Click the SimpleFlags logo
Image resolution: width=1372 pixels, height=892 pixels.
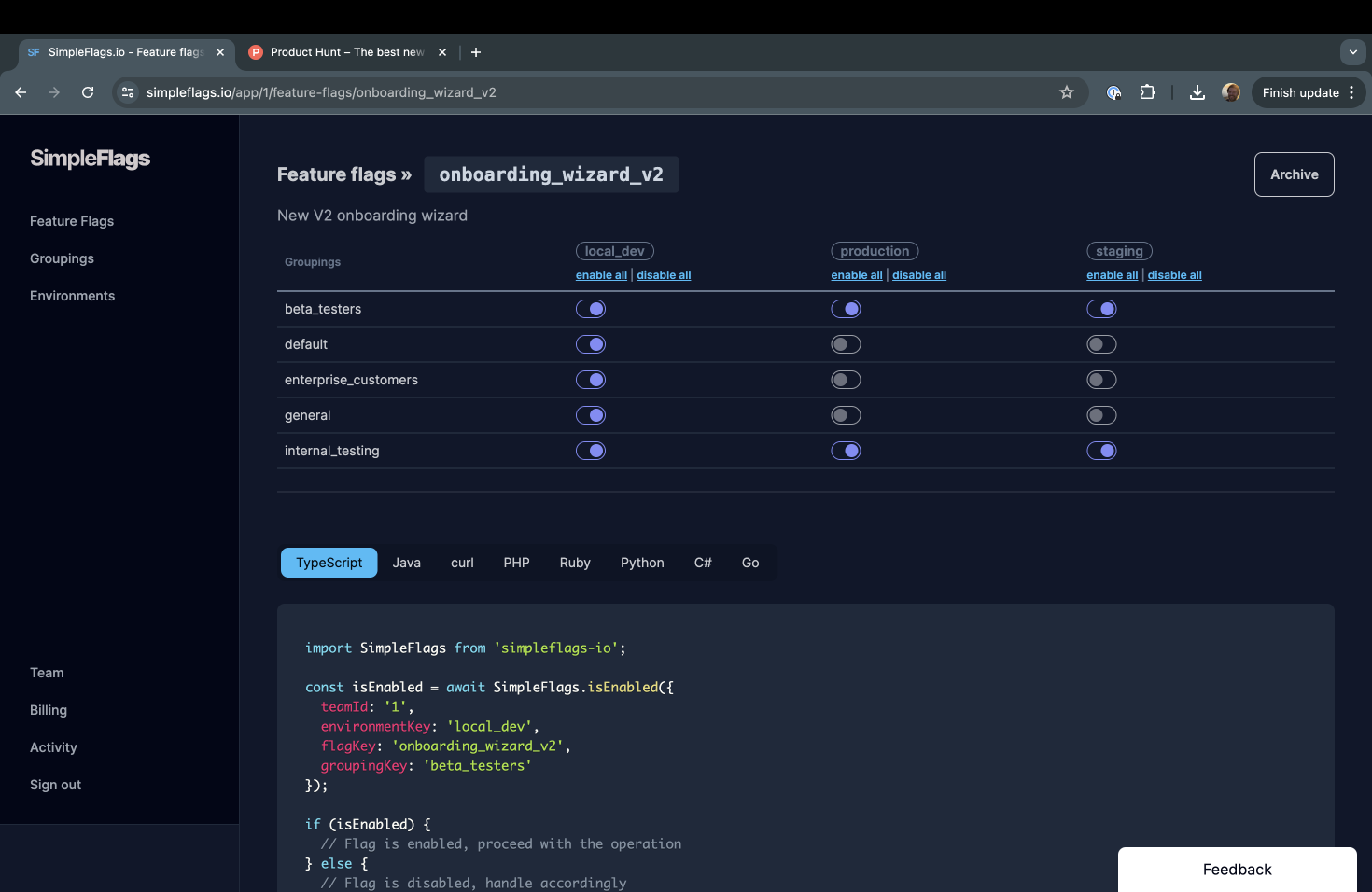(x=91, y=159)
